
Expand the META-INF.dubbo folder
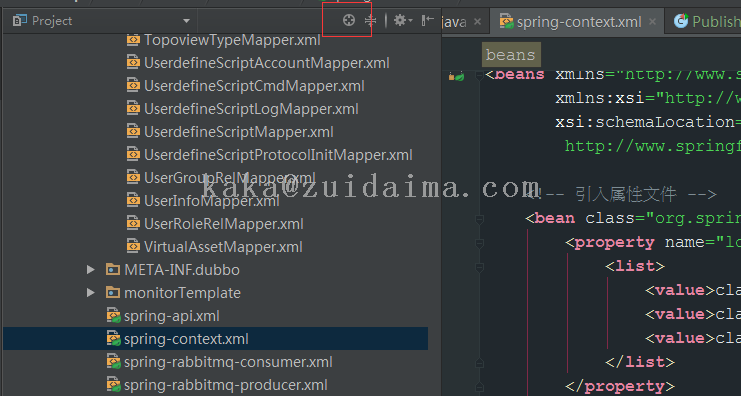[x=90, y=269]
